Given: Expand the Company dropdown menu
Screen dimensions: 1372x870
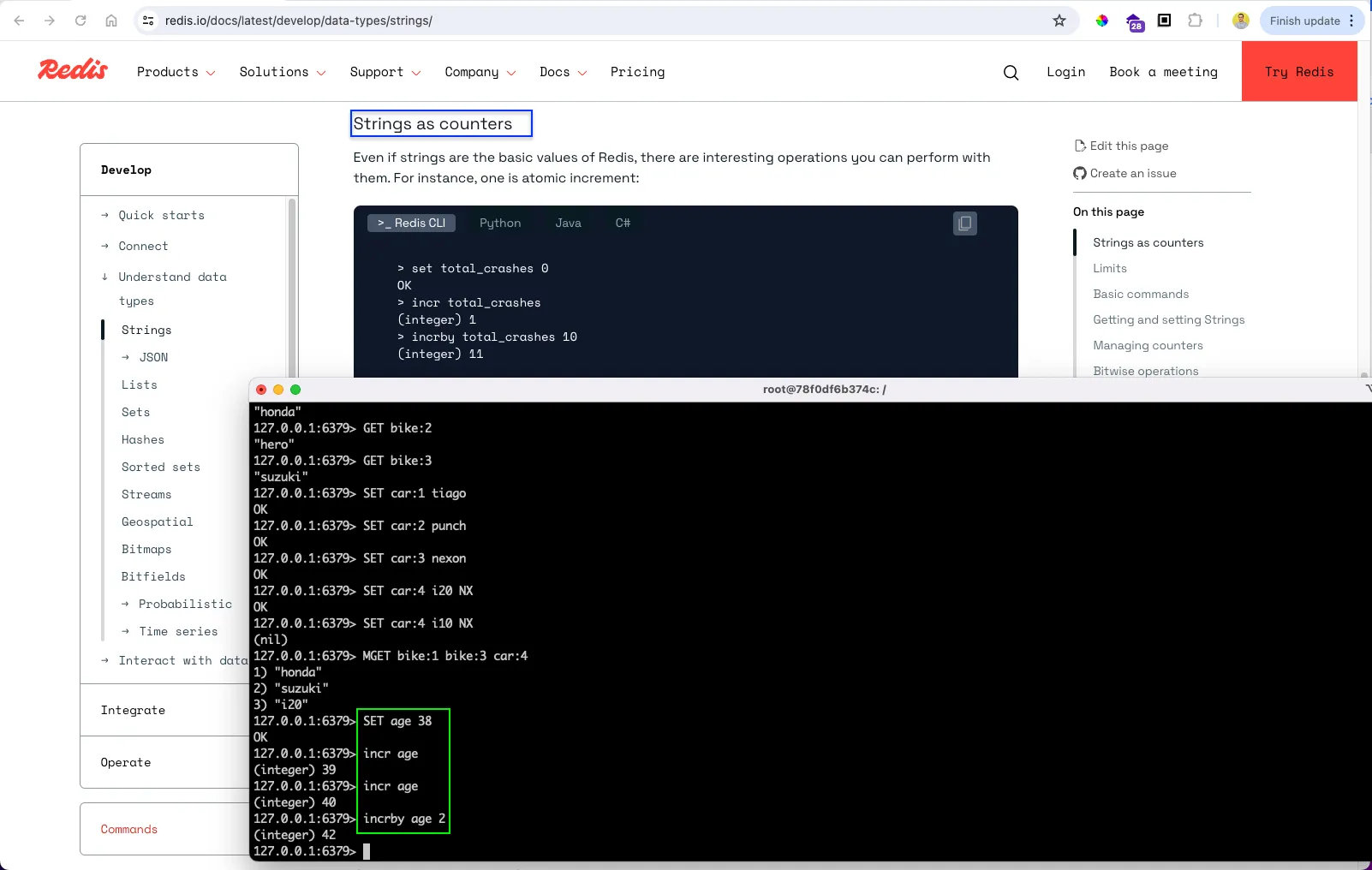Looking at the screenshot, I should coord(480,72).
